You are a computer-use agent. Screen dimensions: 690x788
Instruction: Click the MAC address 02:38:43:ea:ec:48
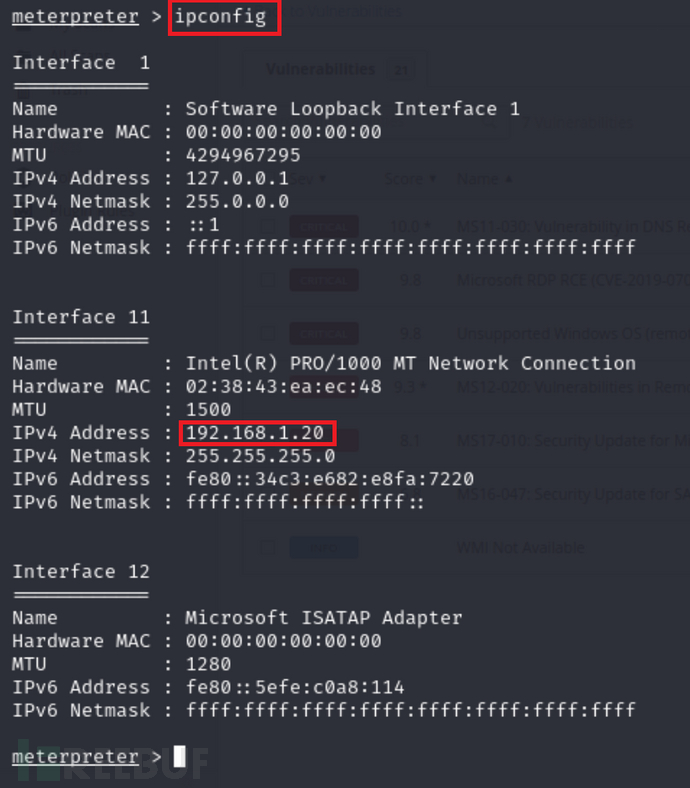pos(283,386)
